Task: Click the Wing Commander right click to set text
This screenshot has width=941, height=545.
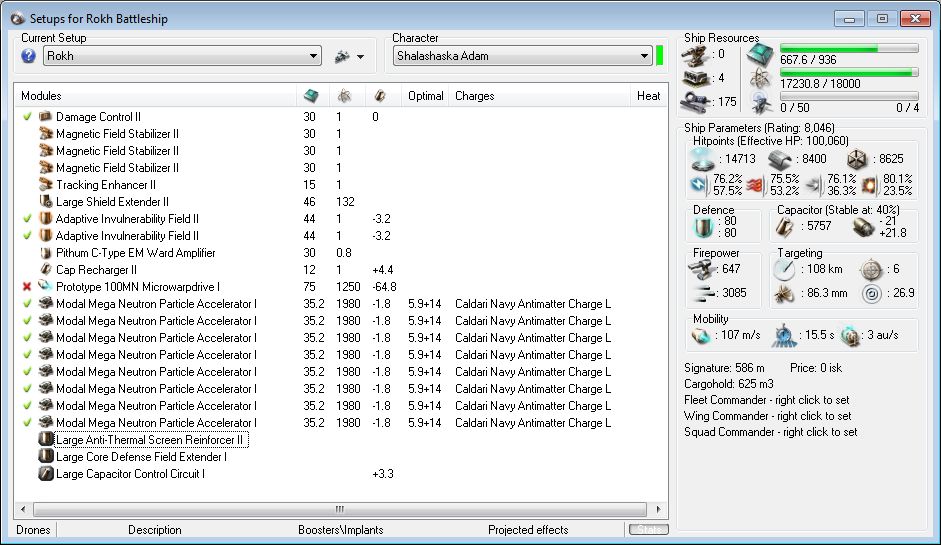Action: (x=768, y=416)
